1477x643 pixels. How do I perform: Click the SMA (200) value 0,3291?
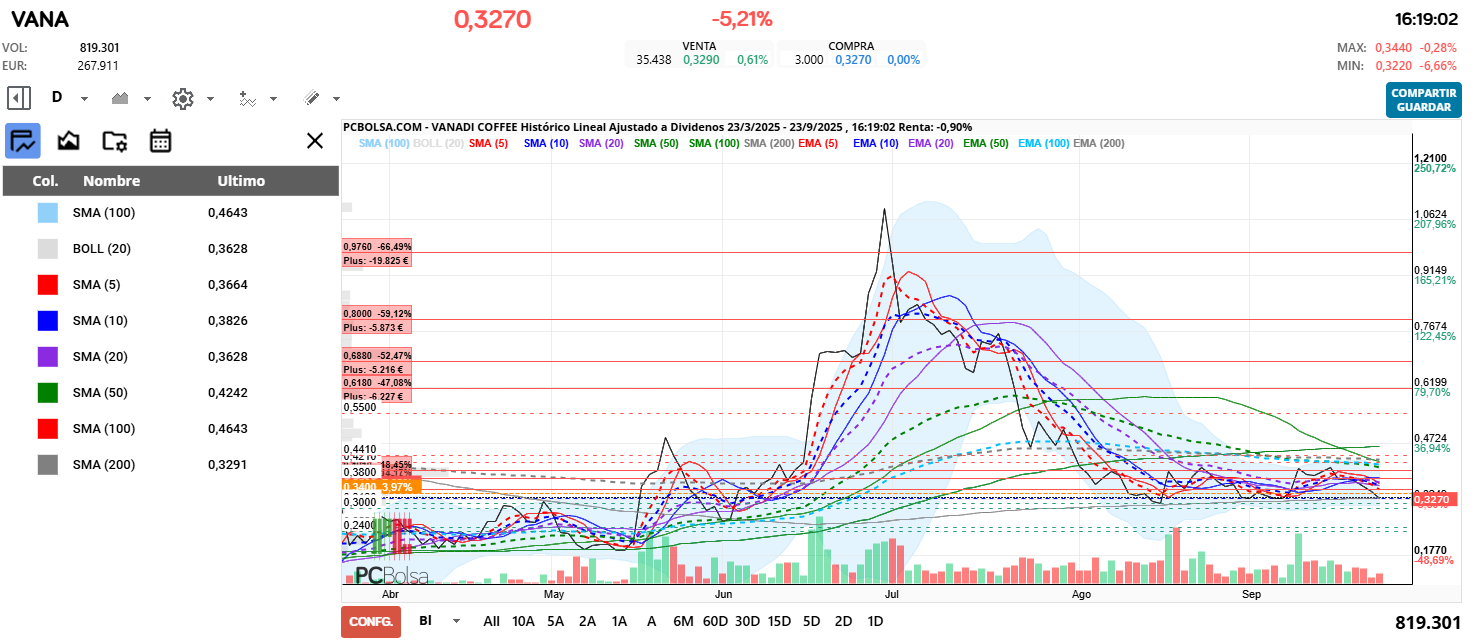228,465
